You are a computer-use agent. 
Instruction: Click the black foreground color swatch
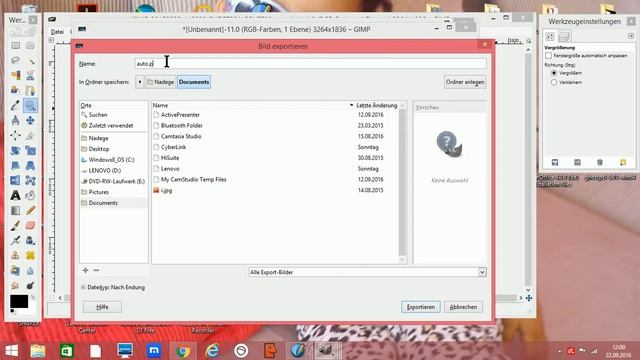pyautogui.click(x=19, y=302)
